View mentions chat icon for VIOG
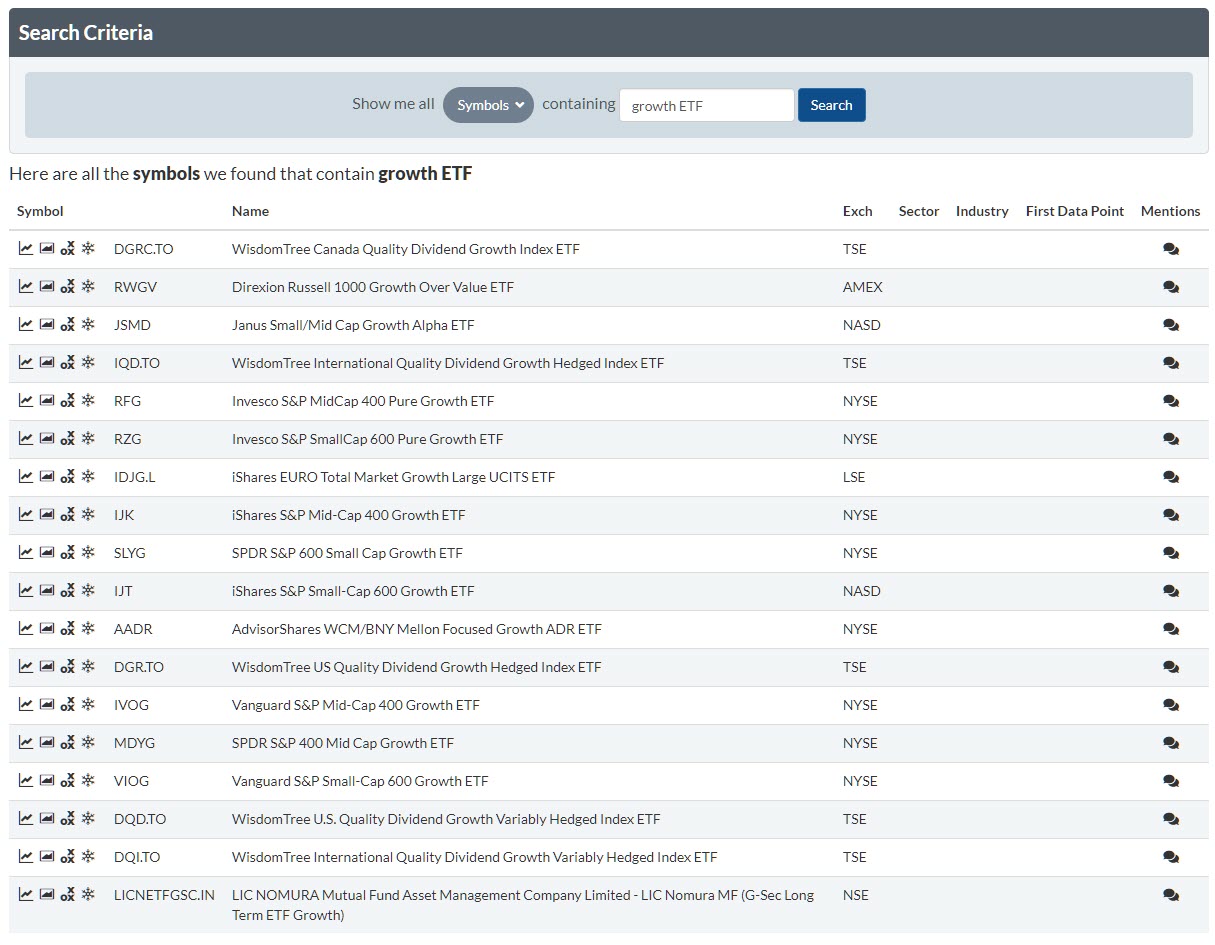The width and height of the screenshot is (1215, 945). pyautogui.click(x=1171, y=781)
